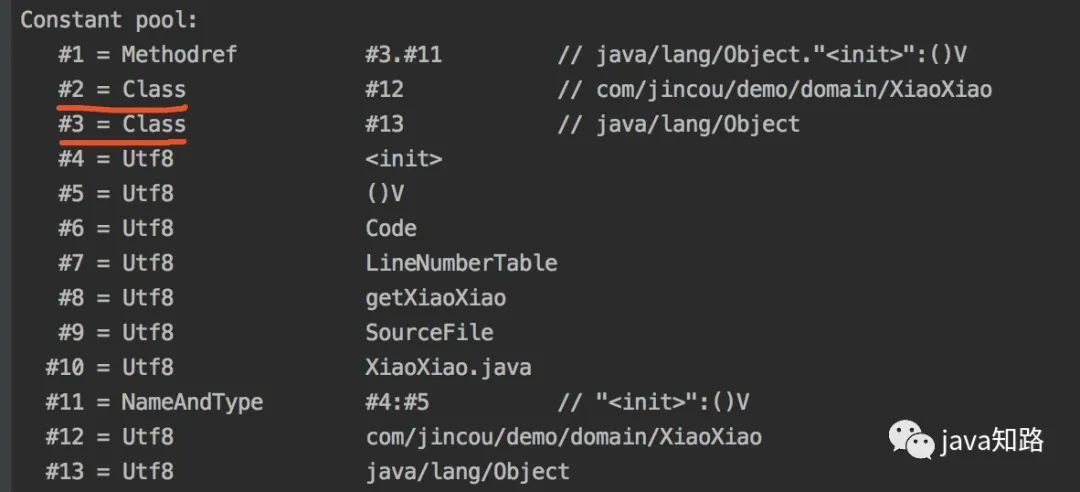1080x492 pixels.
Task: Click the '#11 = NameAndType' entry
Action: click(x=154, y=402)
